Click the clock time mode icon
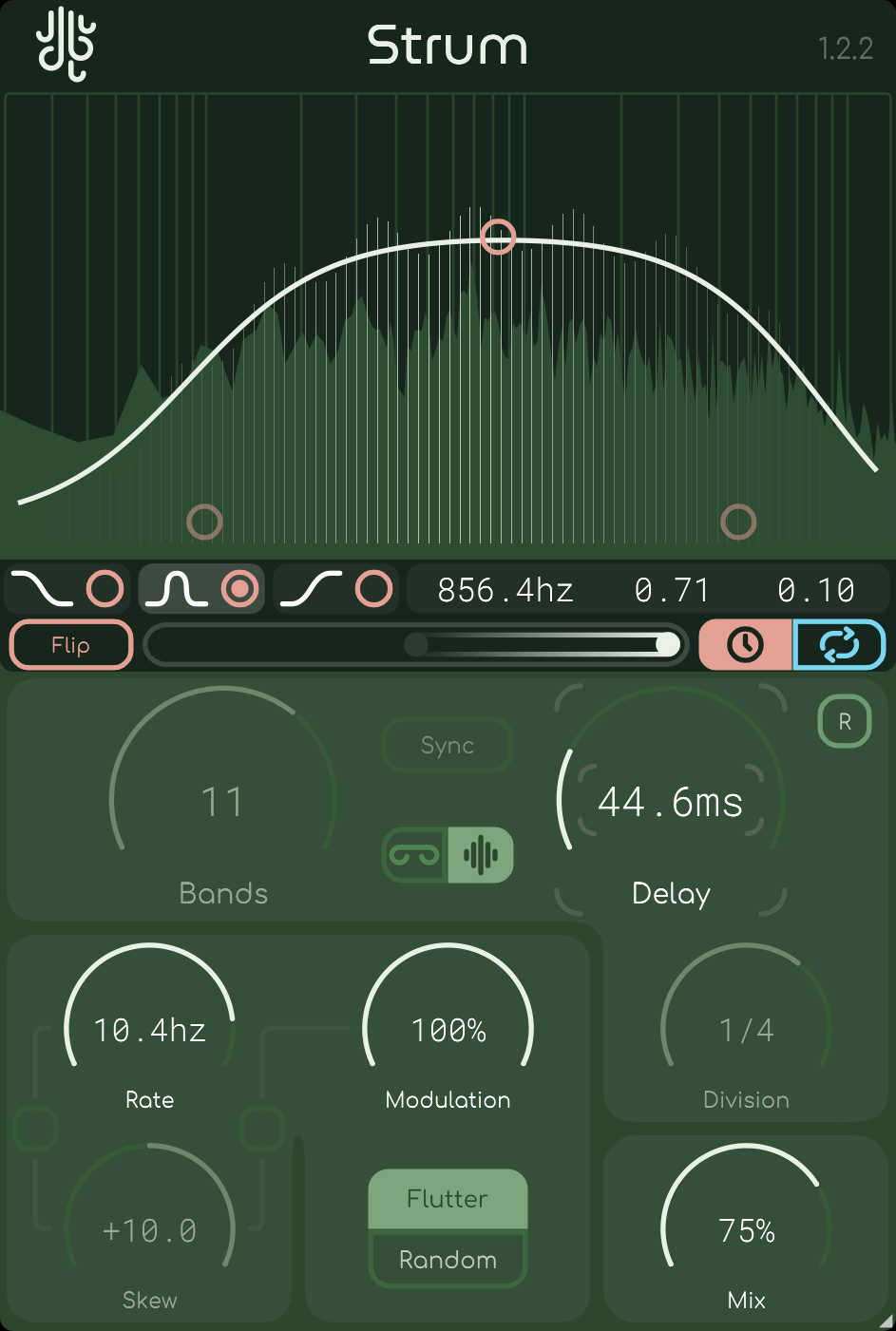This screenshot has width=896, height=1331. point(745,645)
